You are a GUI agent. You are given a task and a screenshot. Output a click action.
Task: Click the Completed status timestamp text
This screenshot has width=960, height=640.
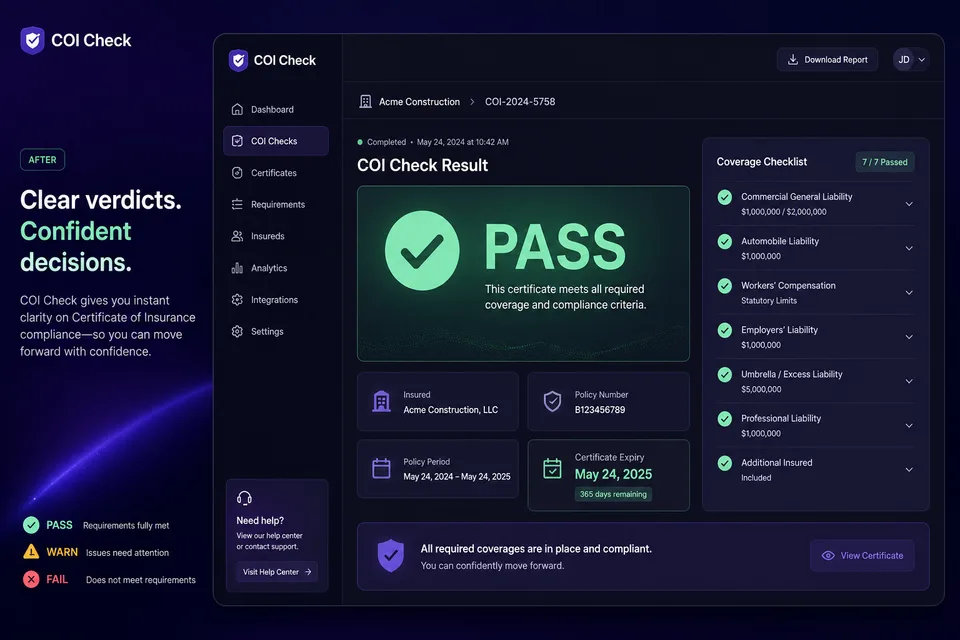click(438, 142)
